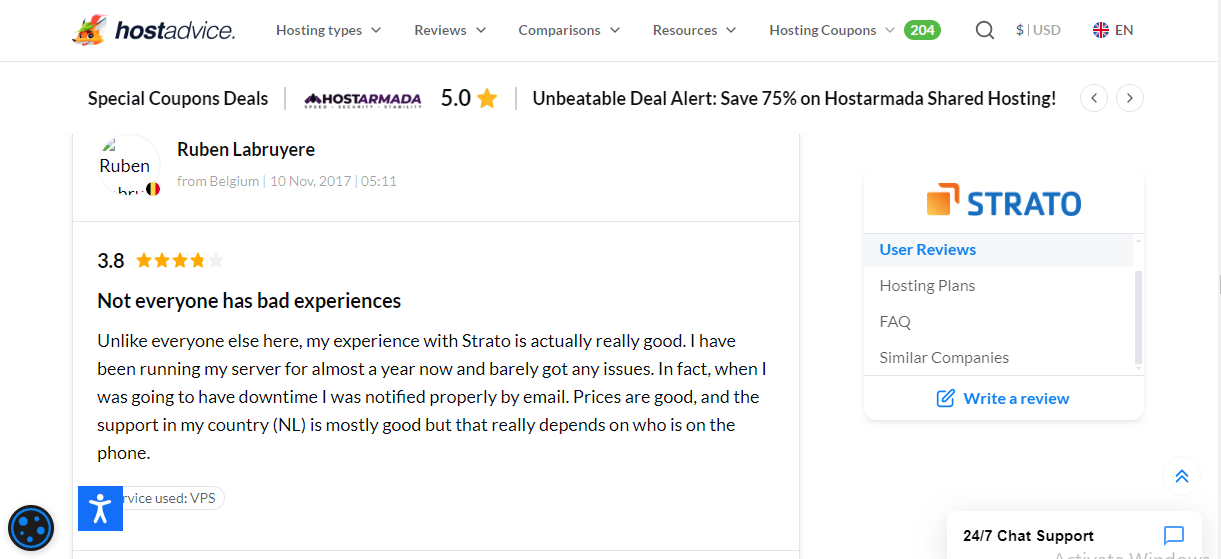Click the HostArmada logo in the deals bar
Viewport: 1221px width, 559px height.
tap(363, 99)
